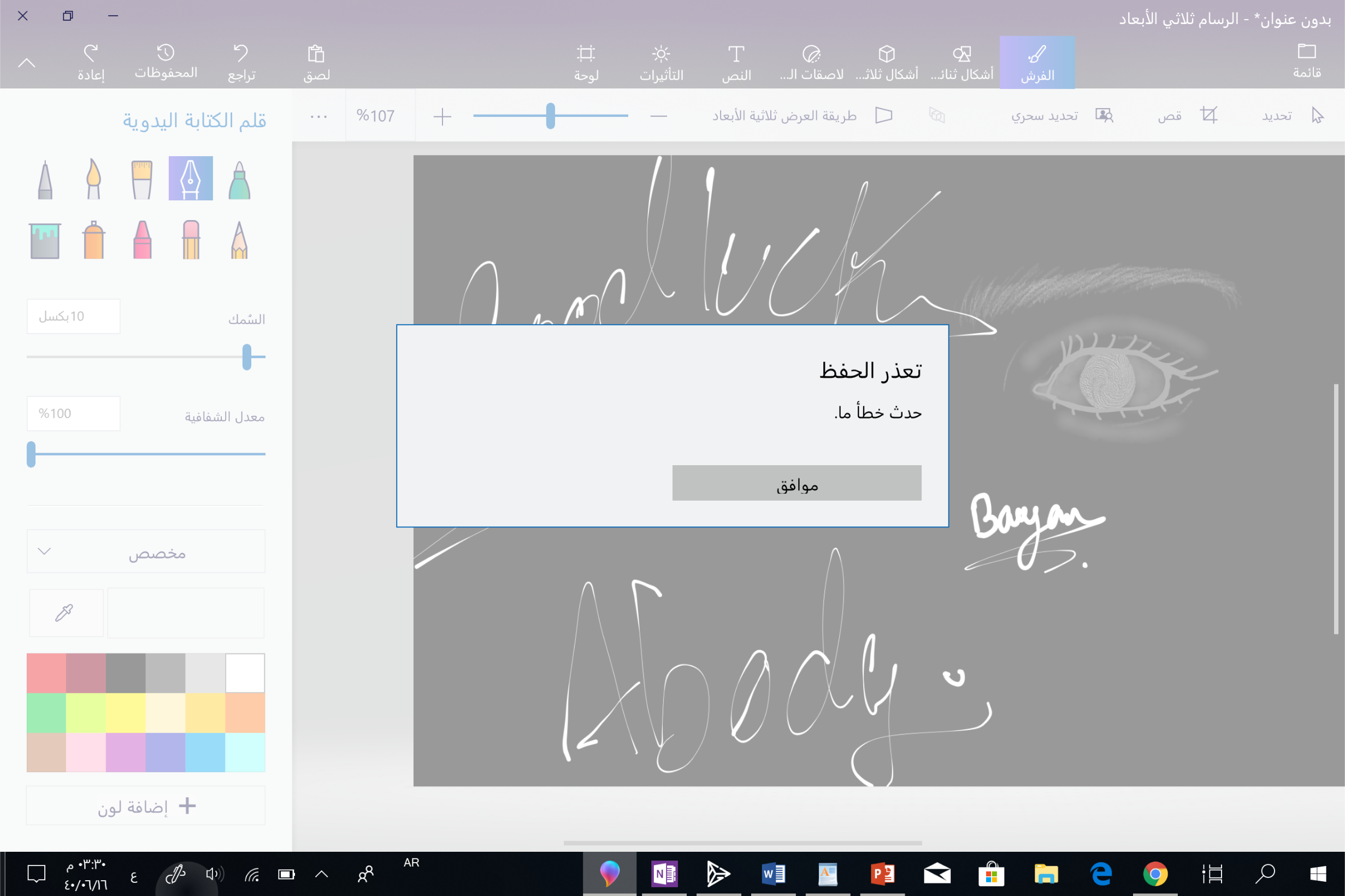
Task: Open the stickers tab
Action: [812, 62]
